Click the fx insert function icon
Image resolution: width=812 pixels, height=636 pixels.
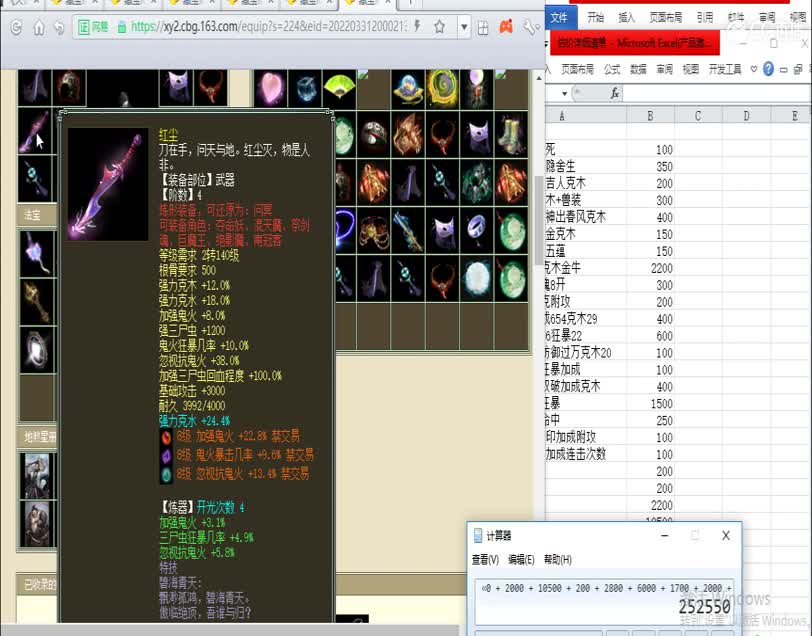tap(615, 93)
